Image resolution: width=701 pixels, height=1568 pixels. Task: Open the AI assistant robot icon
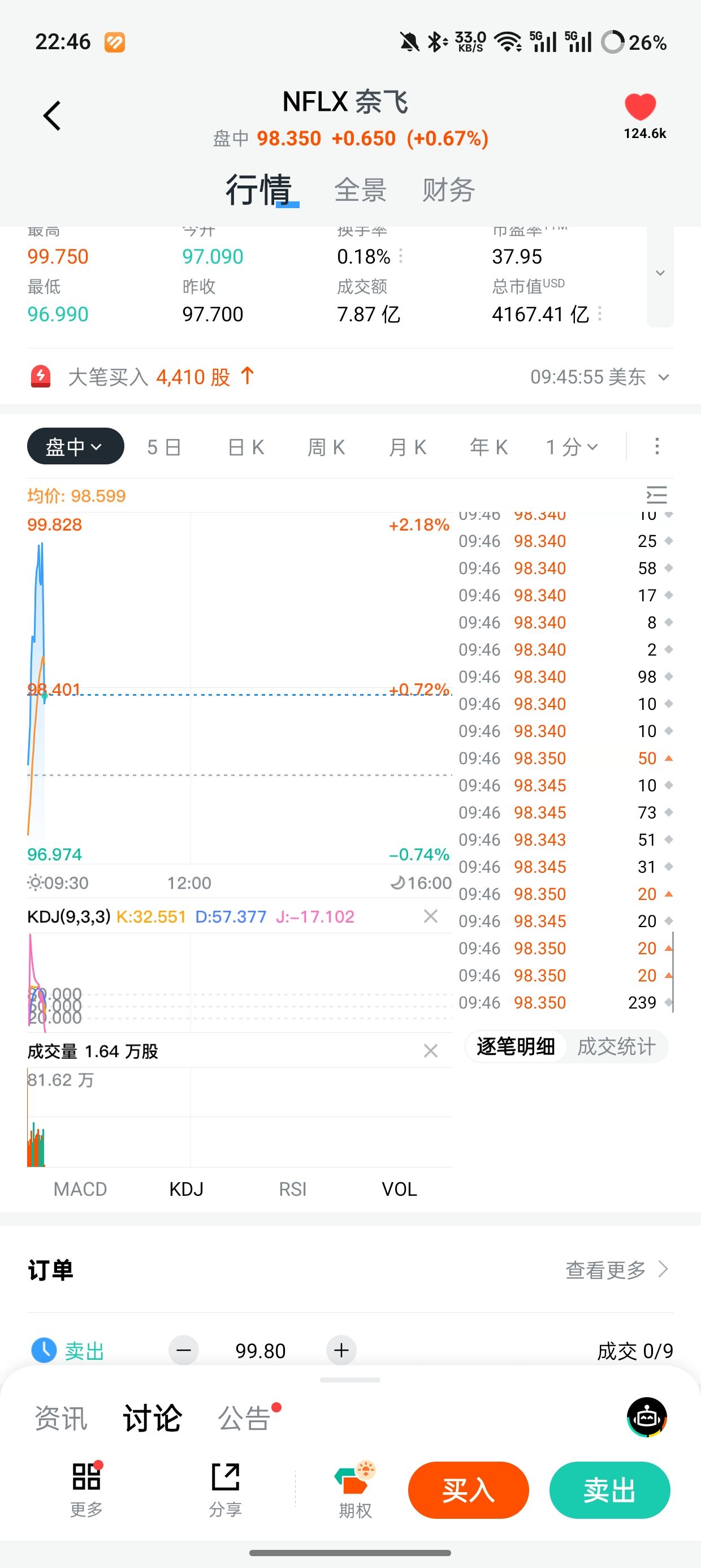[646, 1417]
